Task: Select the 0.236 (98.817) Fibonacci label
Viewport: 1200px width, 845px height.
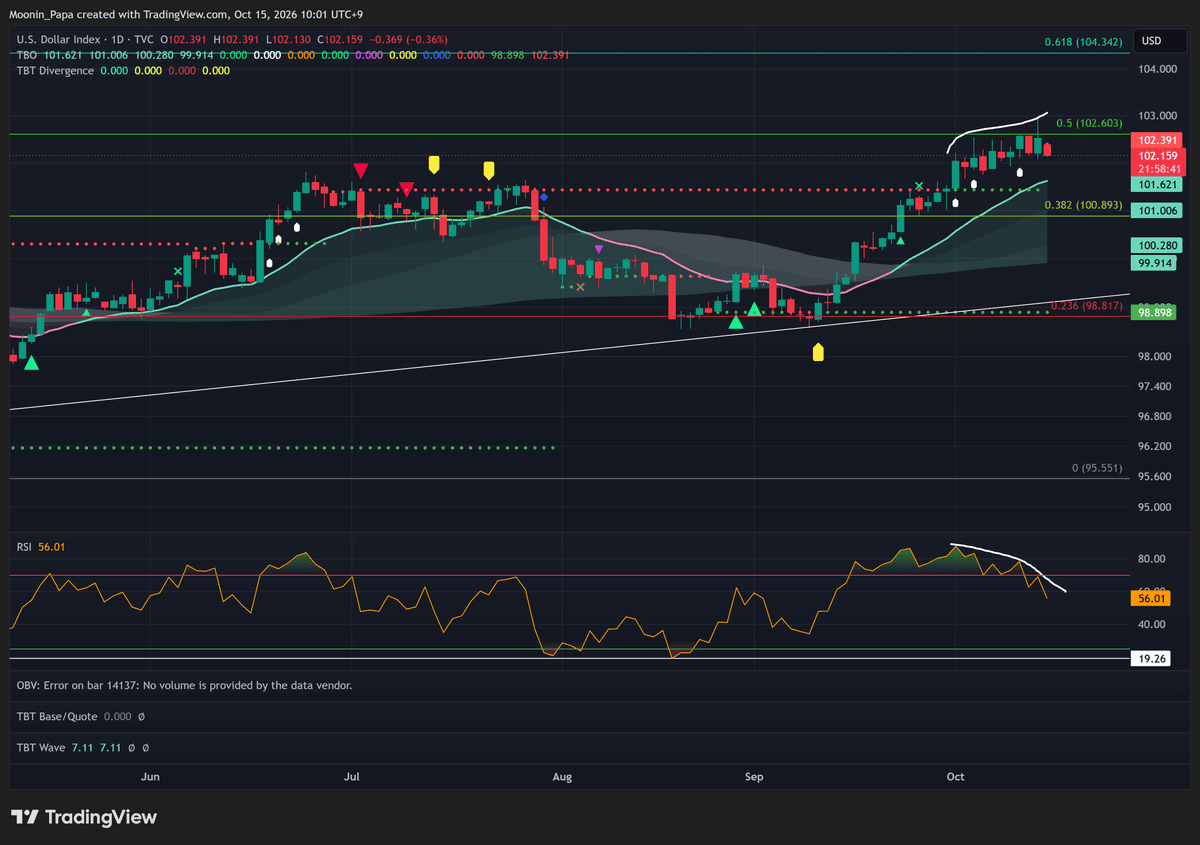Action: [x=1086, y=306]
